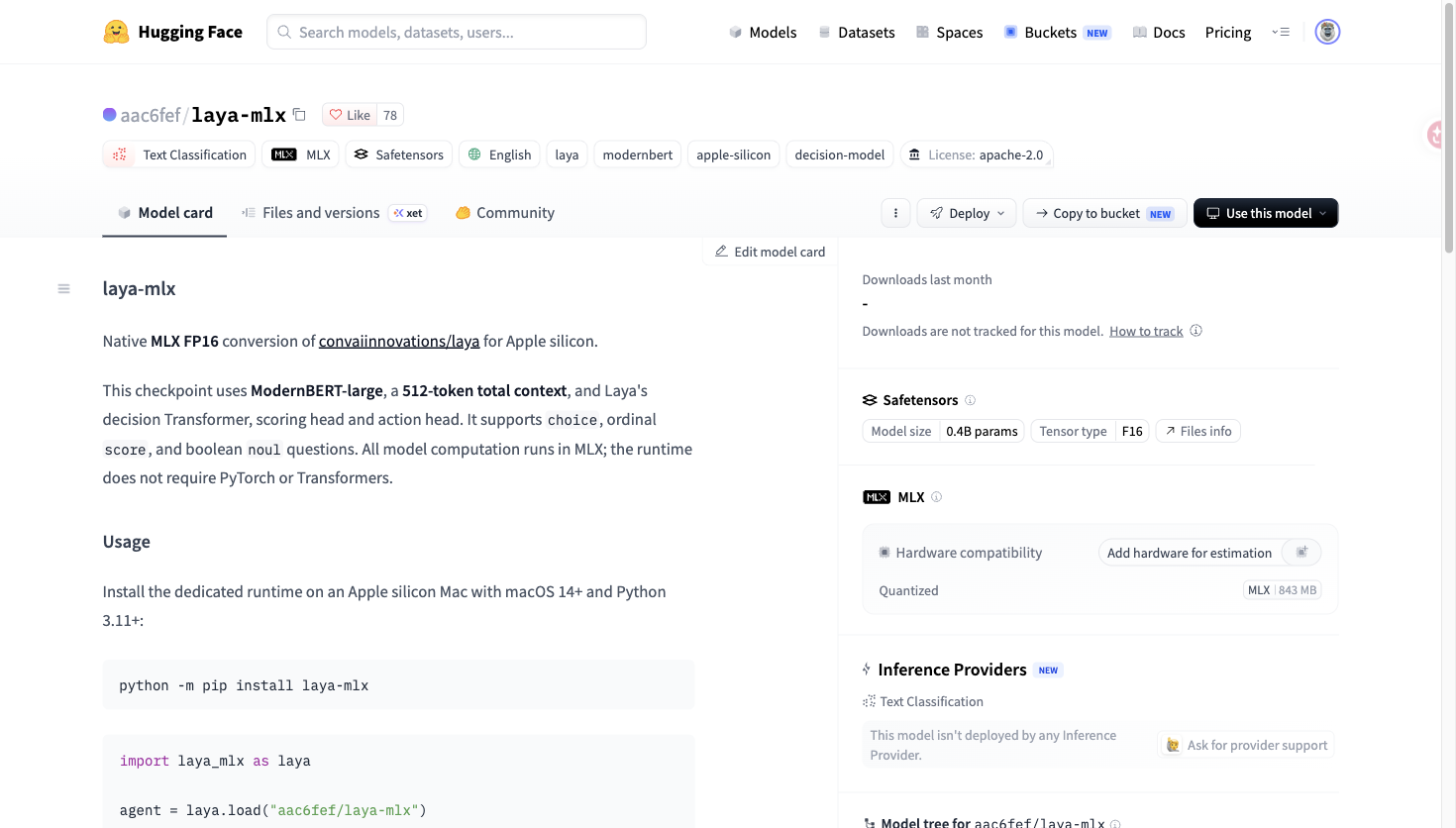The image size is (1456, 828).
Task: Click the xet badge on Files and versions
Action: (x=408, y=213)
